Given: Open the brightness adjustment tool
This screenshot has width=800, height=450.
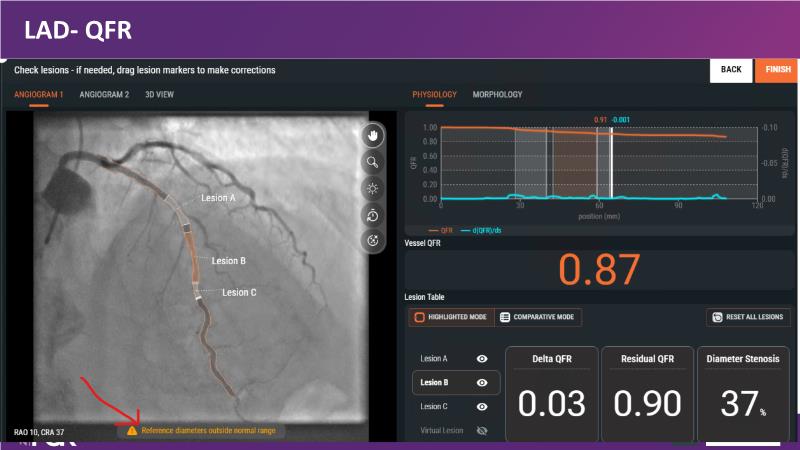Looking at the screenshot, I should [x=373, y=188].
